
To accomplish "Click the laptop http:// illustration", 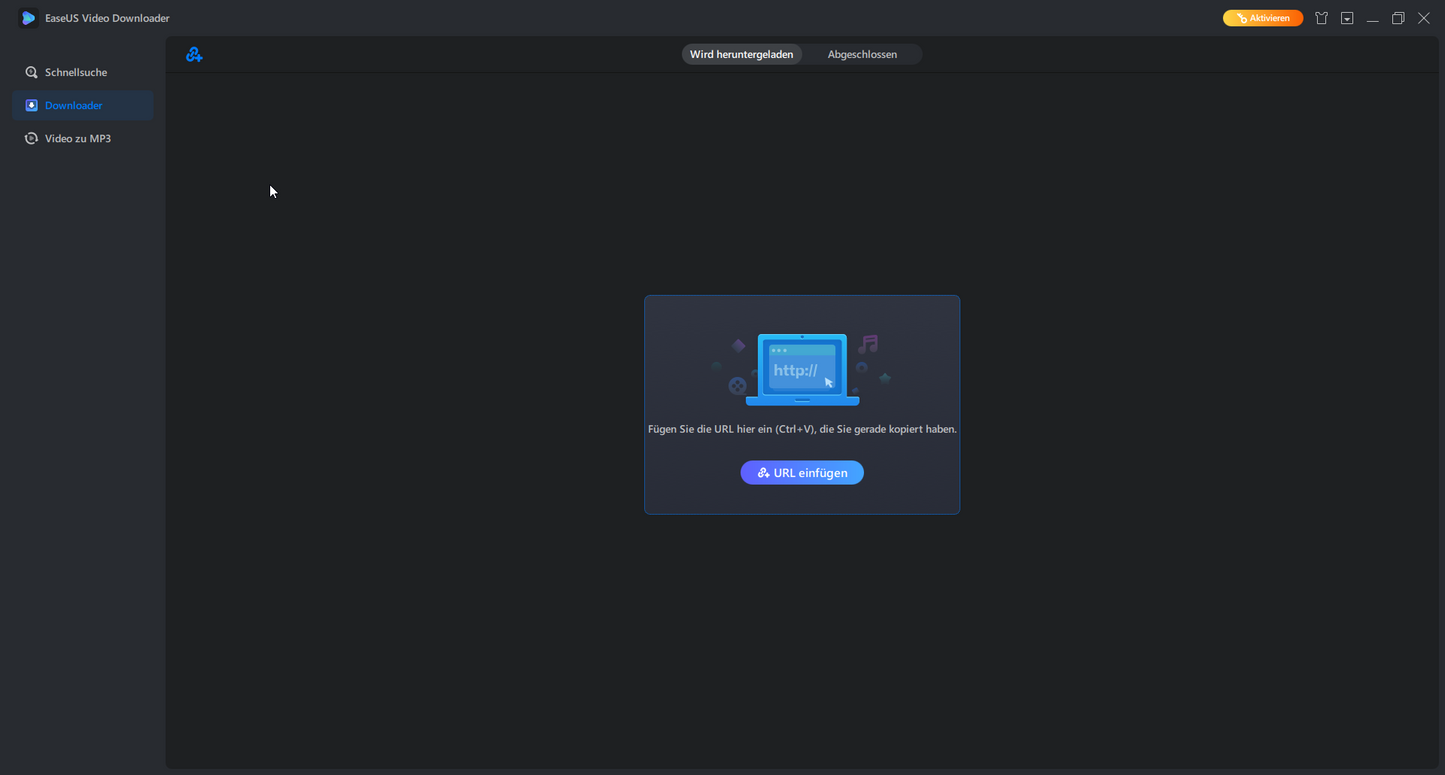I will (x=802, y=370).
